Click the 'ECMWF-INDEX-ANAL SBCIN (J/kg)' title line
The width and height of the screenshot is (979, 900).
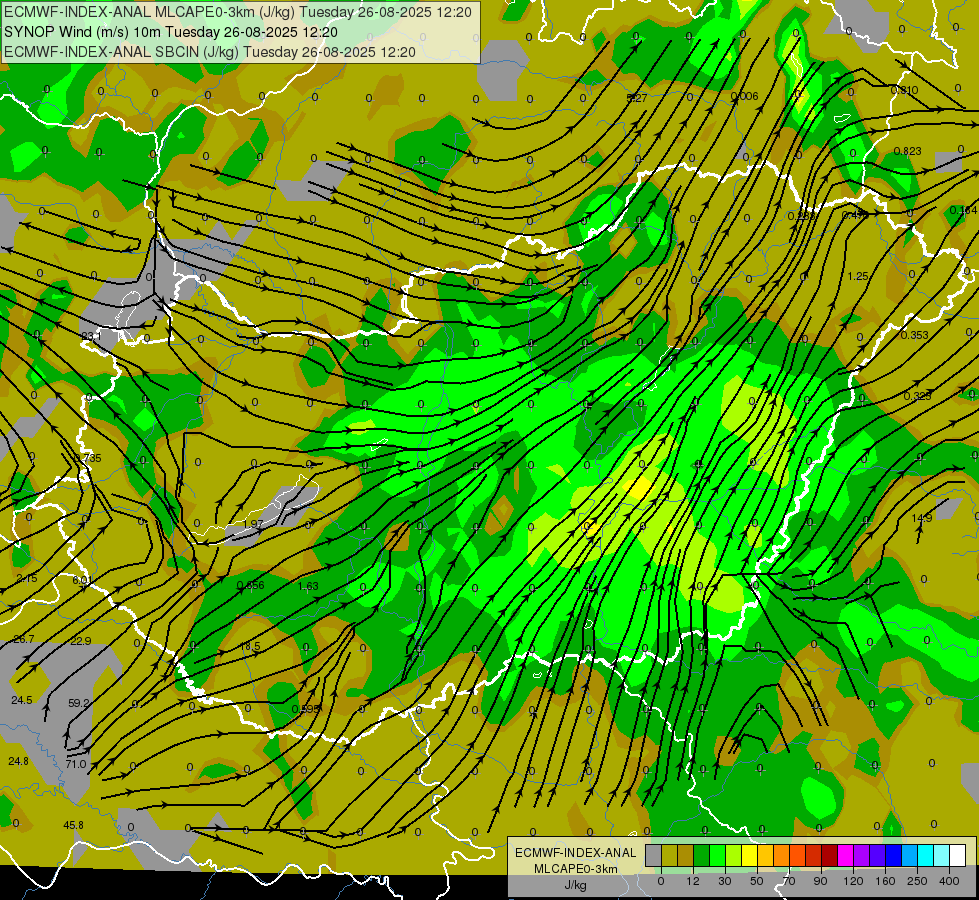(122, 52)
